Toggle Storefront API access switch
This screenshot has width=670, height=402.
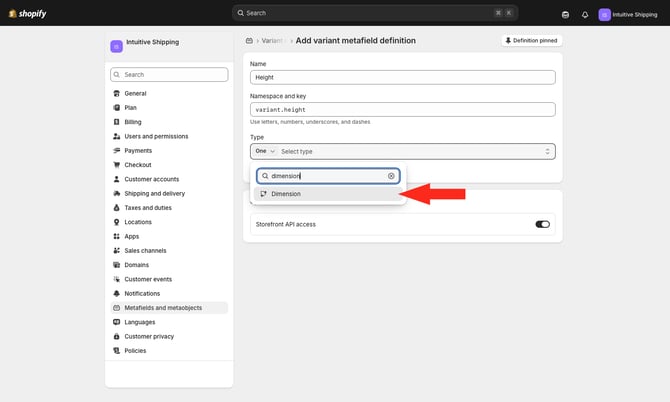[x=542, y=224]
